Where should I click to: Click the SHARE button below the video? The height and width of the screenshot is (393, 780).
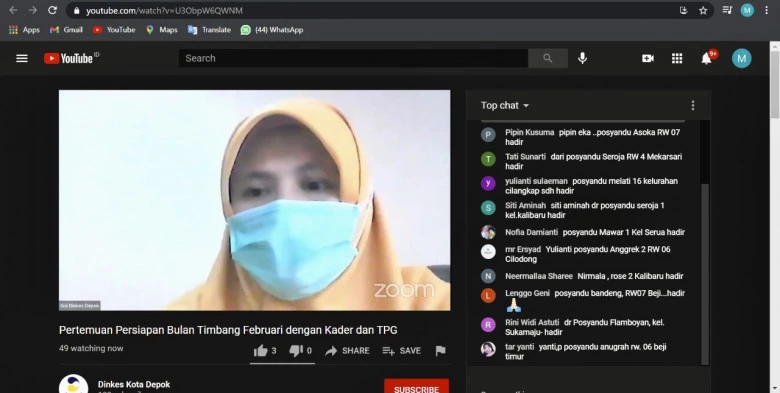click(347, 351)
